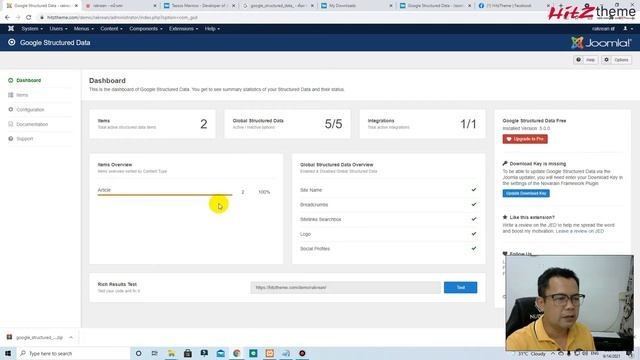Open the Mail app in taskbar
Screen dimensions: 640x360
tap(220, 353)
